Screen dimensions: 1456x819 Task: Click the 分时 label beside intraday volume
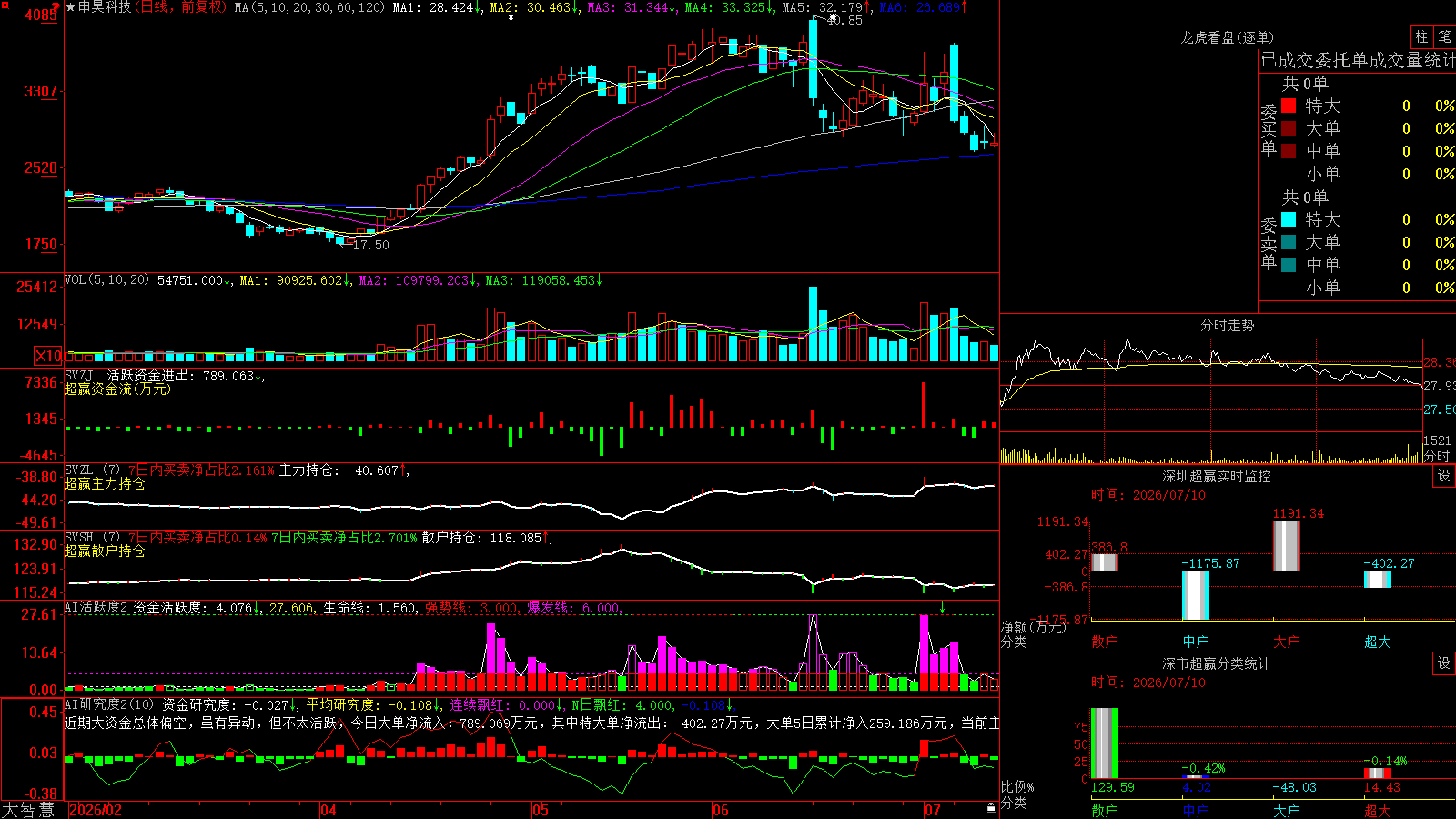(1437, 456)
